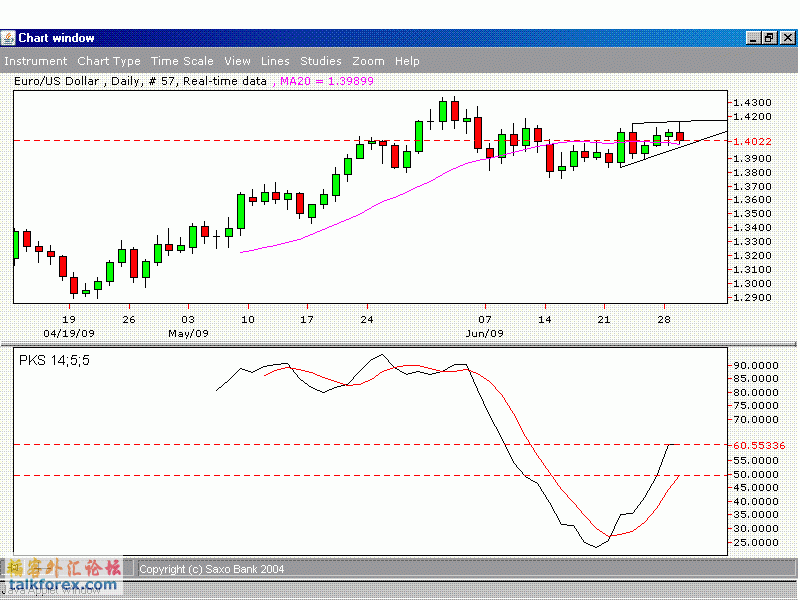This screenshot has width=800, height=600.
Task: Click the Jun/09 date label
Action: pyautogui.click(x=485, y=334)
